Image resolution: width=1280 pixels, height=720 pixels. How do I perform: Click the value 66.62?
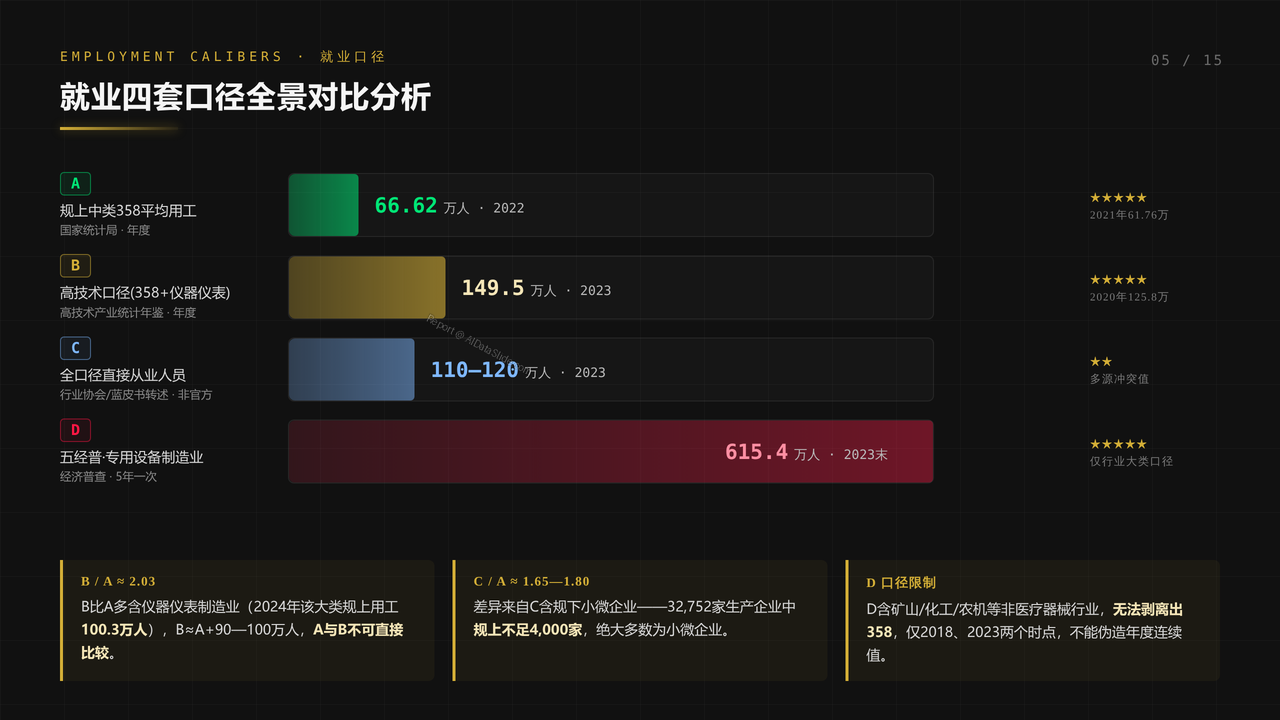[x=406, y=205]
